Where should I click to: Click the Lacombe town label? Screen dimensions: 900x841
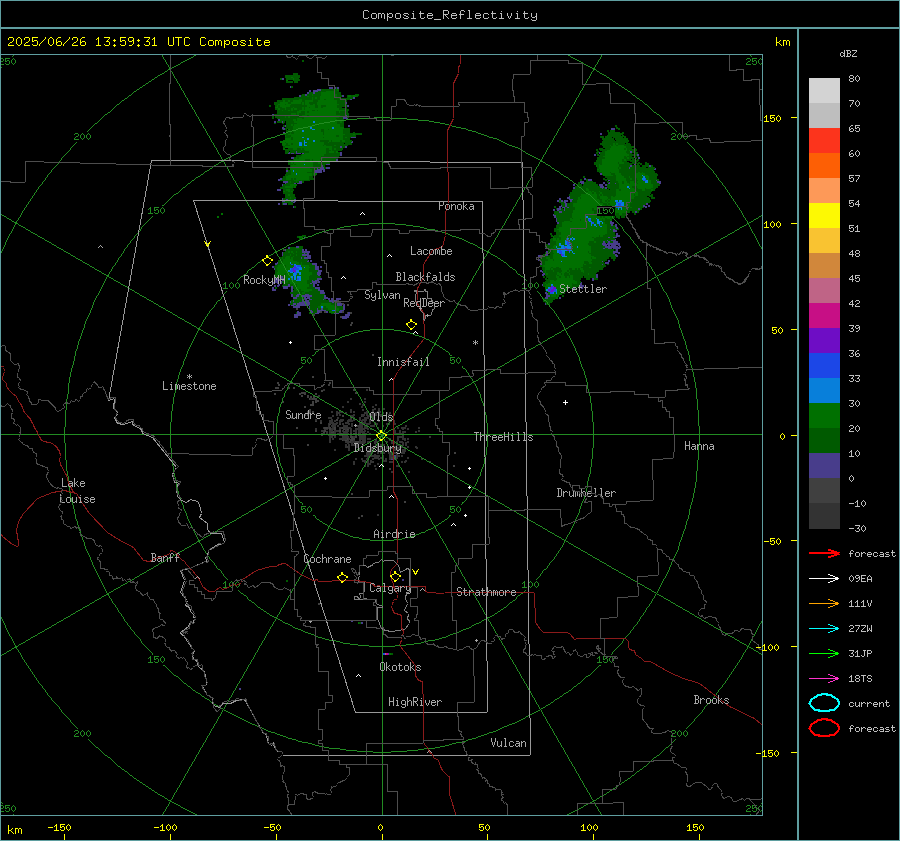431,251
